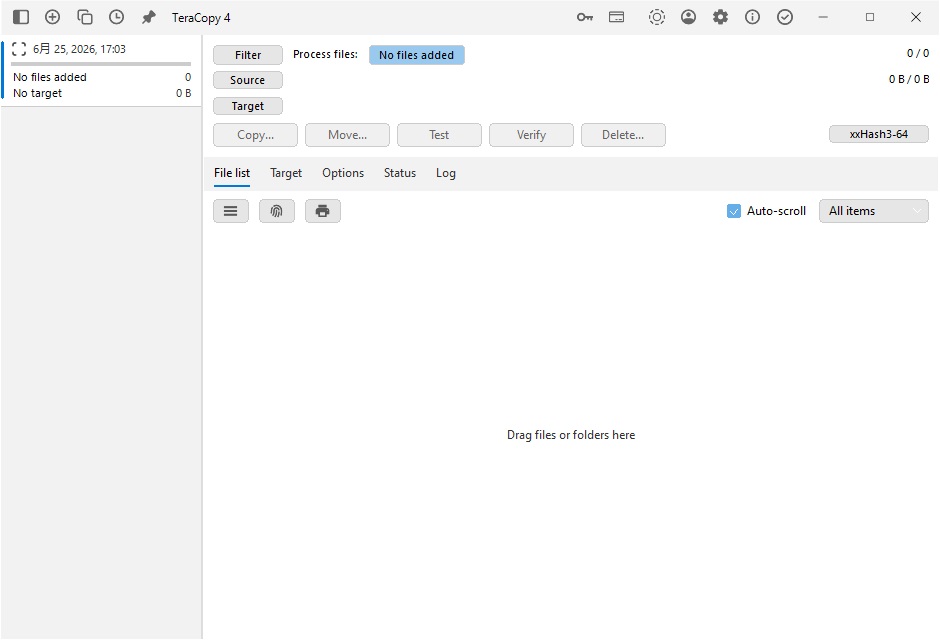Click the dashed square job icon
The image size is (940, 640).
pos(19,49)
